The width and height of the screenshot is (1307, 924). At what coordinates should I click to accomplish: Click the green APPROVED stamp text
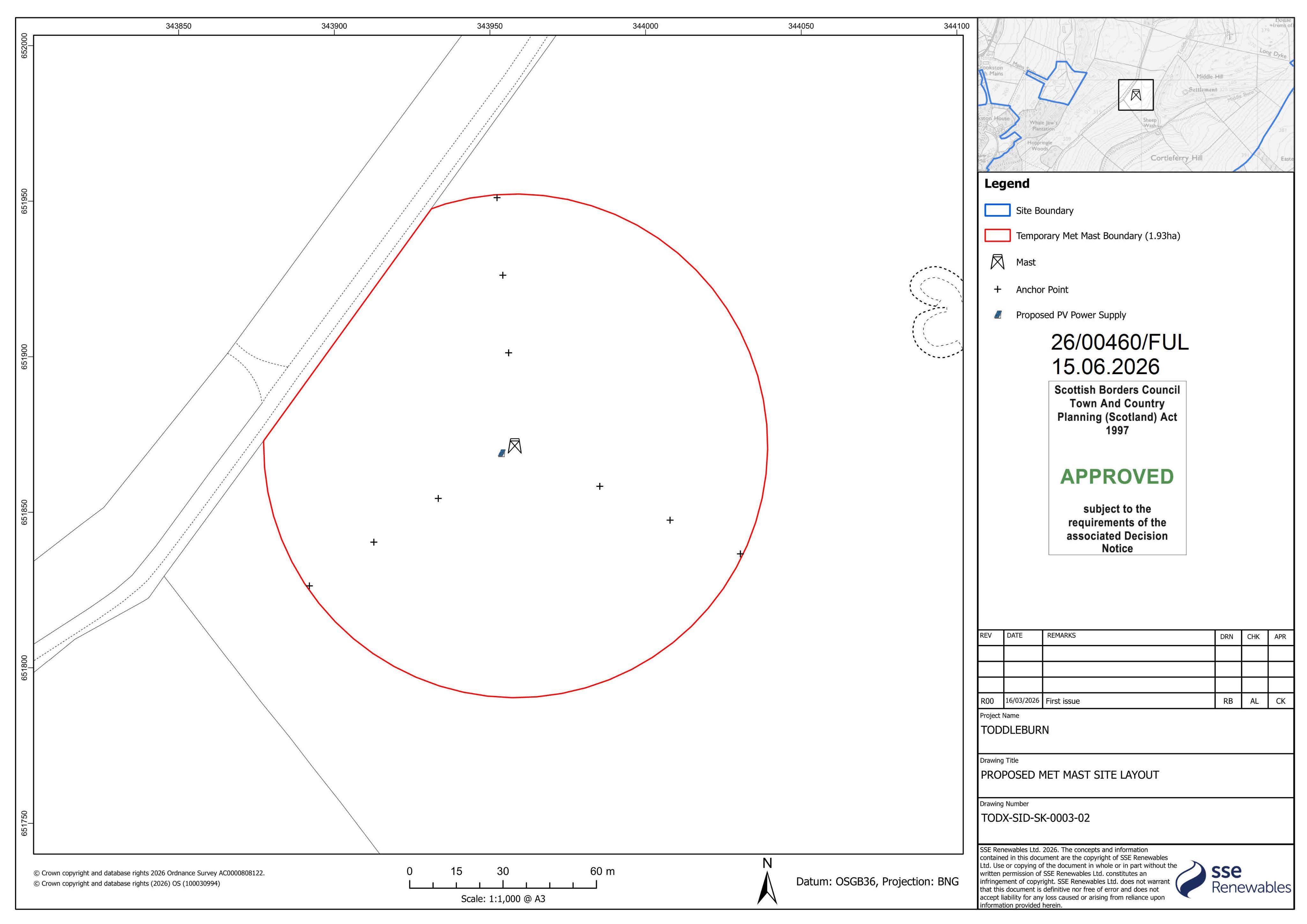(1117, 476)
